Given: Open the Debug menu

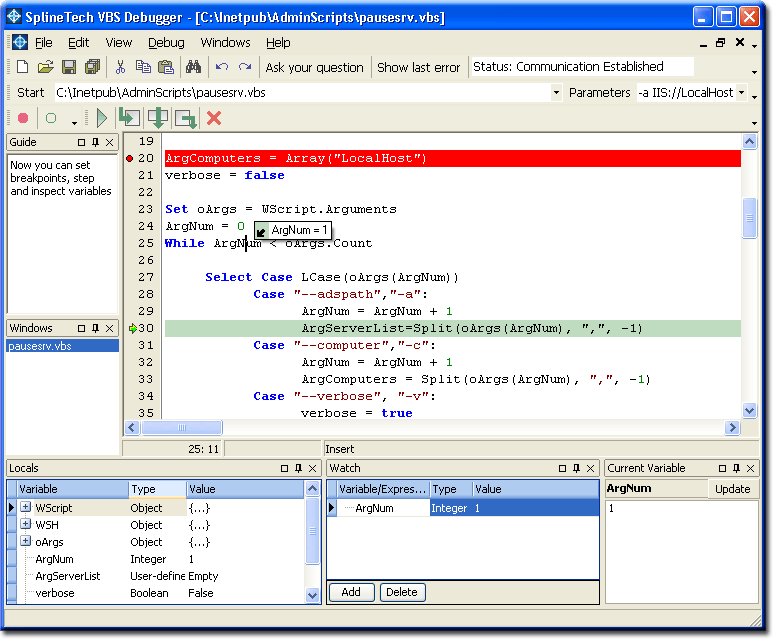Looking at the screenshot, I should click(166, 42).
